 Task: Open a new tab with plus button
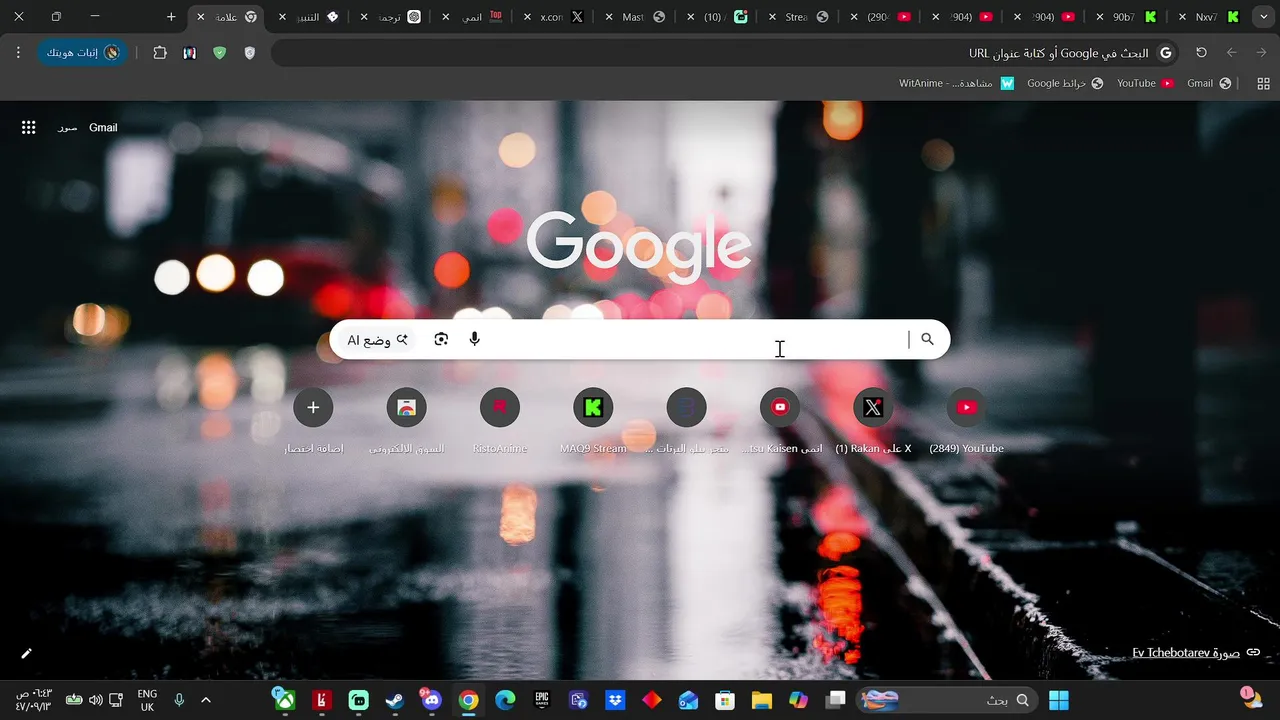[x=171, y=17]
